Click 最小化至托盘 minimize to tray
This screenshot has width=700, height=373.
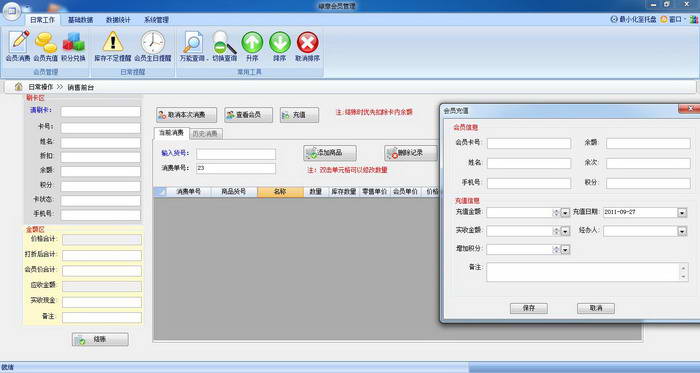[633, 19]
